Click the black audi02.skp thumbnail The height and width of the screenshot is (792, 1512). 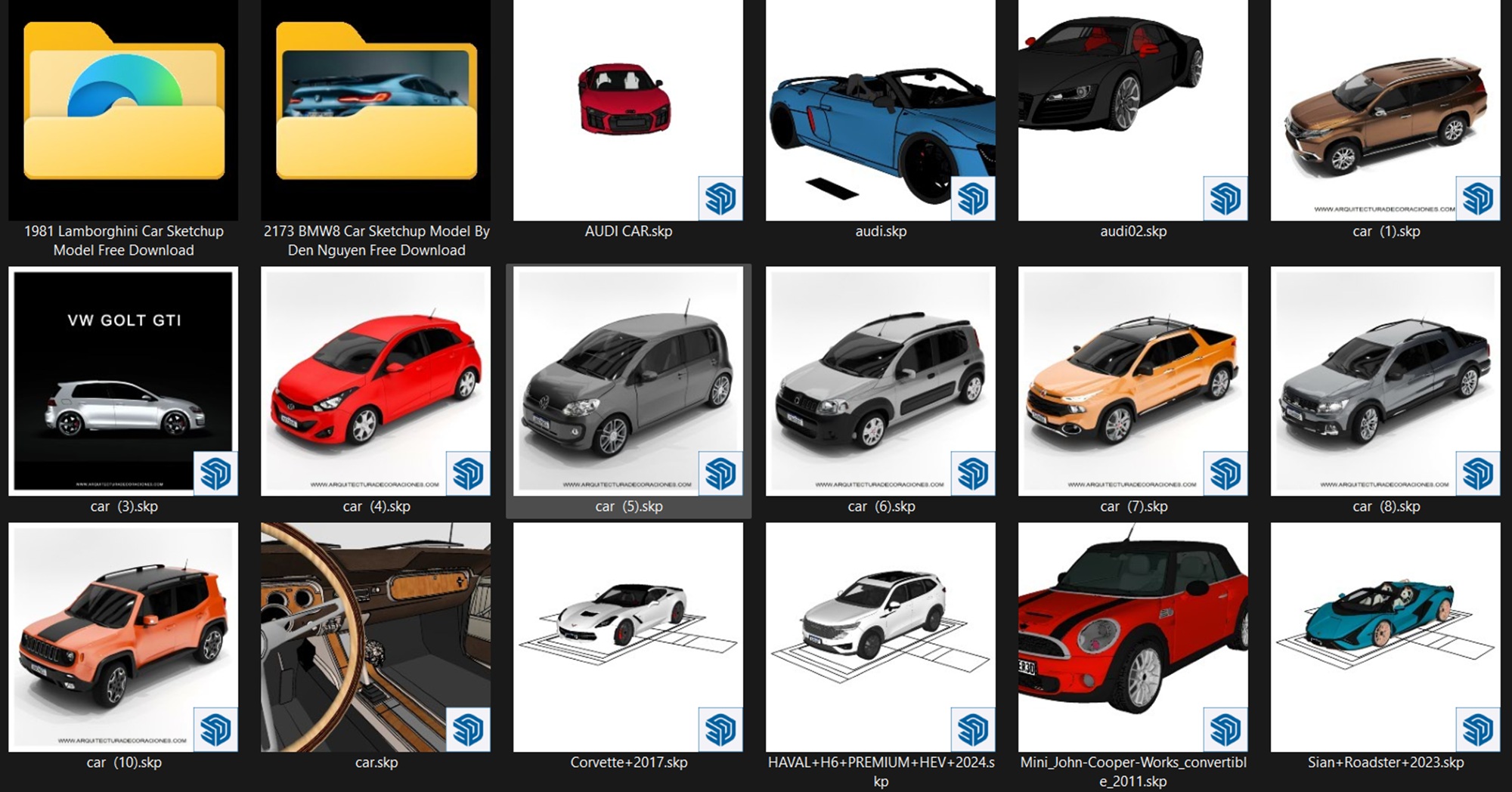click(x=1111, y=76)
